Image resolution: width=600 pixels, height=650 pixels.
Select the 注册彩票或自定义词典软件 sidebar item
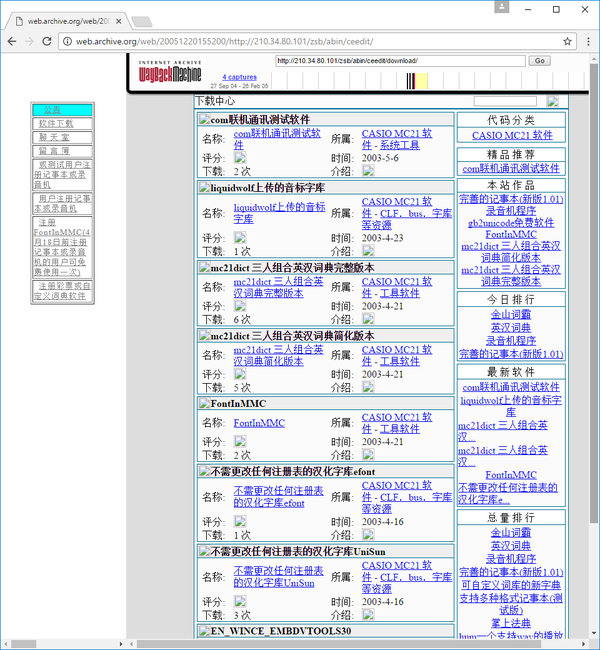coord(62,291)
